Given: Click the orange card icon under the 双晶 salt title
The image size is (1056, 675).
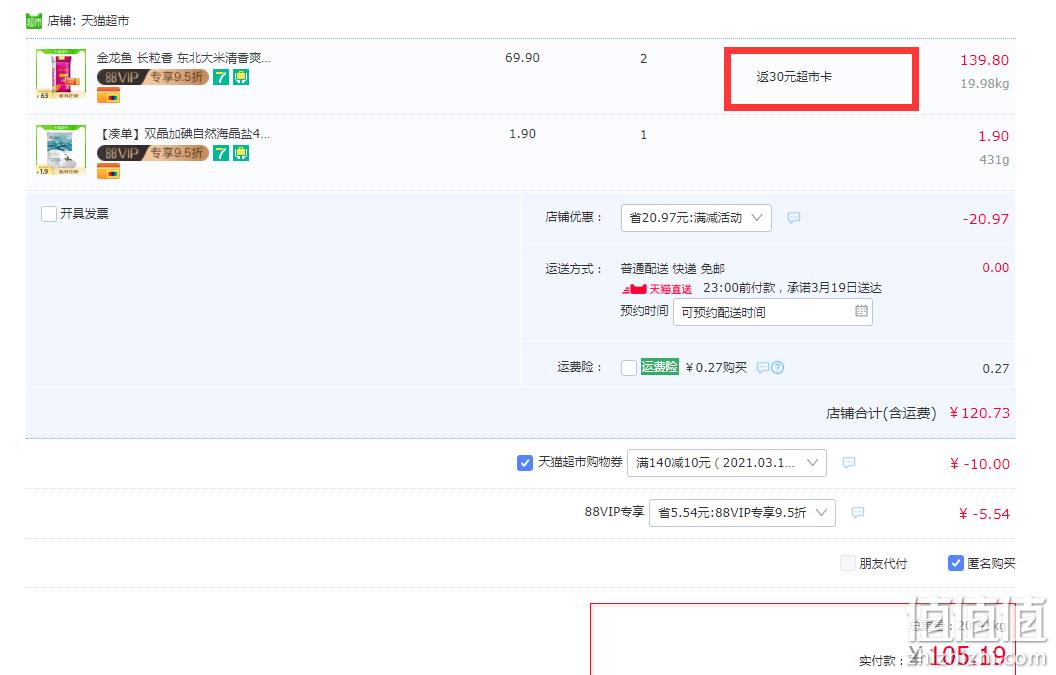Looking at the screenshot, I should coord(108,172).
